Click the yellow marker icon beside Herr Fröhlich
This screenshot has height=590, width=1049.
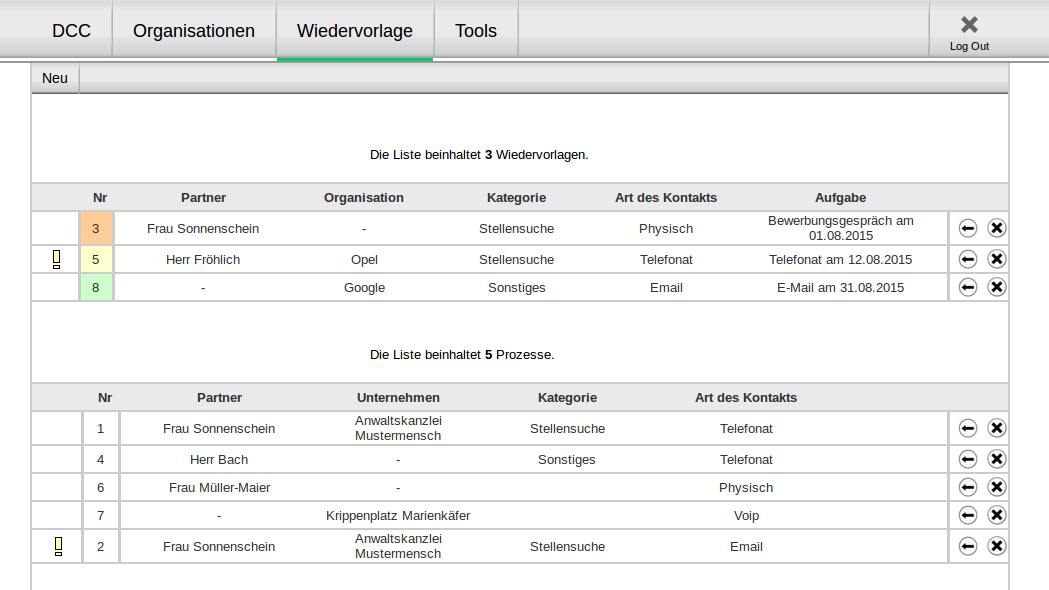click(x=56, y=259)
